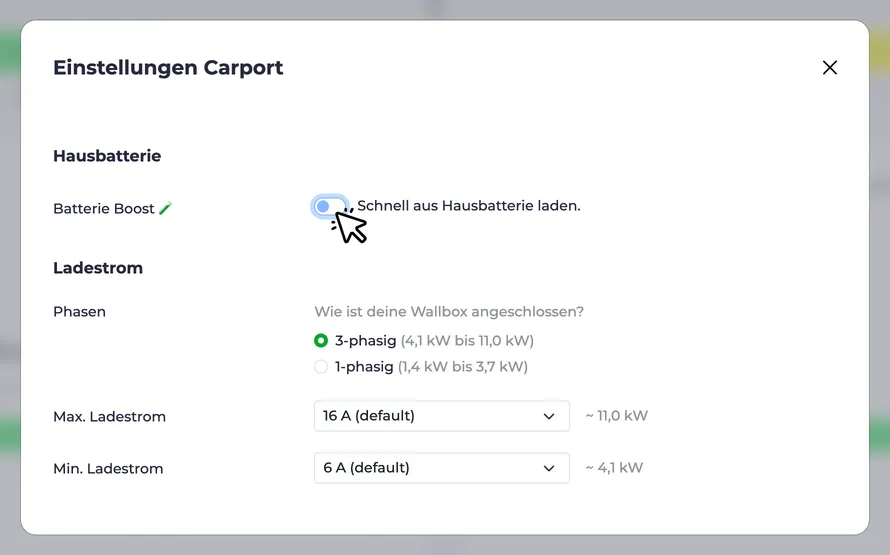
Task: Close the Einstellungen Carport dialog
Action: (x=829, y=68)
